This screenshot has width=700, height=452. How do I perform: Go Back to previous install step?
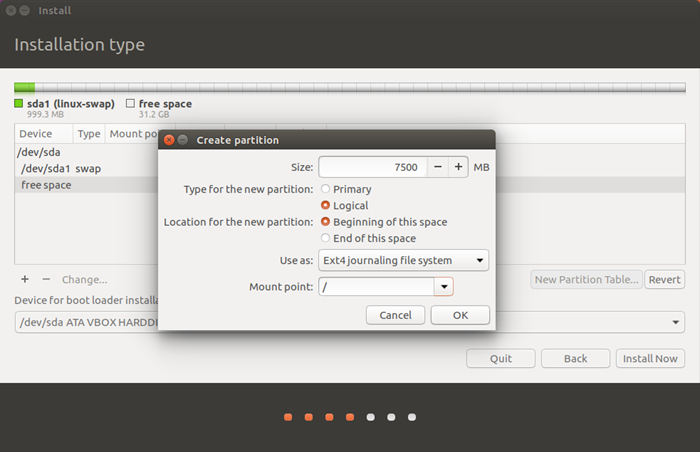[x=575, y=359]
